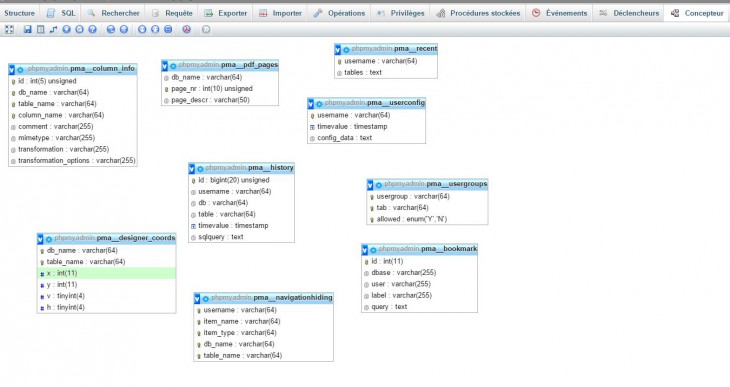The width and height of the screenshot is (730, 387).
Task: Open the Procédures stockées tab
Action: click(x=478, y=13)
